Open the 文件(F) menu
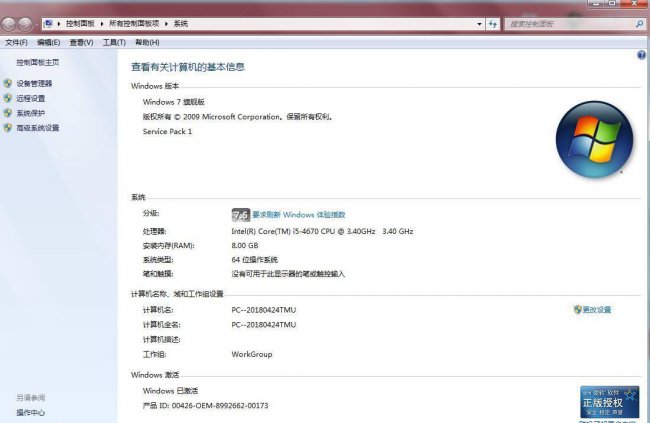The height and width of the screenshot is (423, 650). (x=16, y=42)
